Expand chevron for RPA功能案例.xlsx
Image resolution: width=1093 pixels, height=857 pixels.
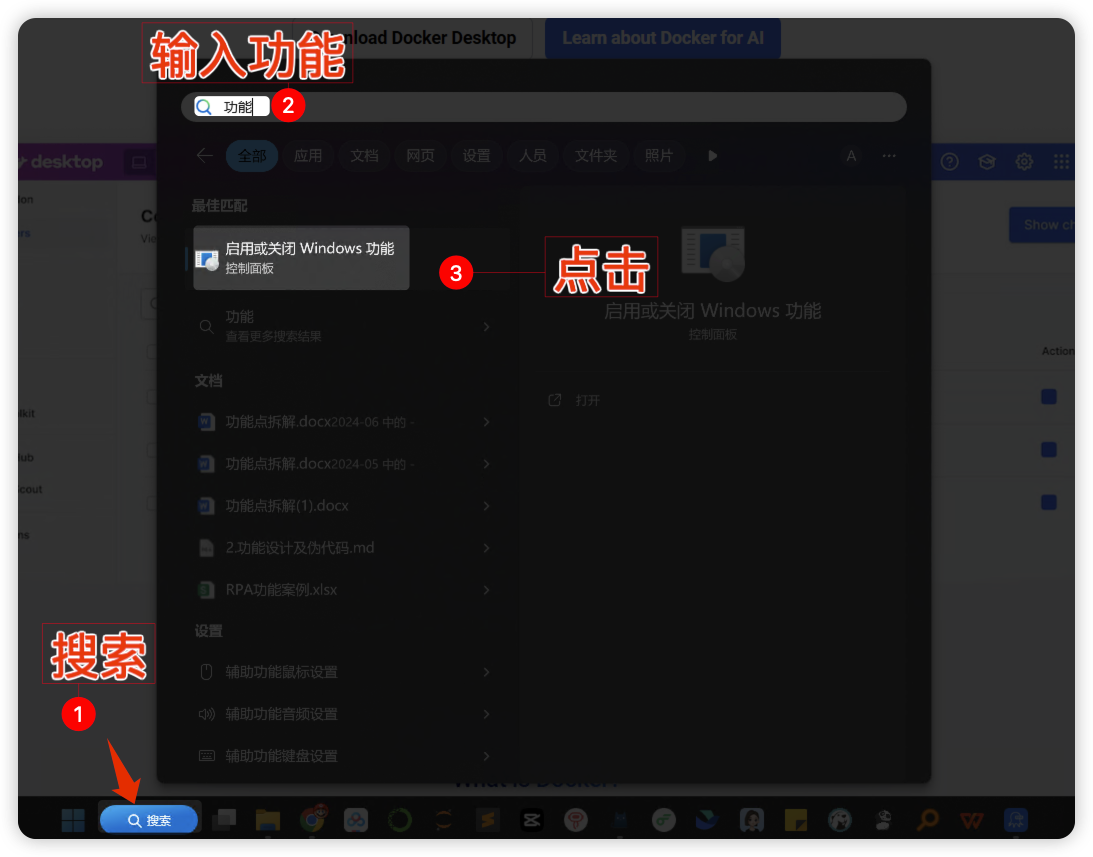(487, 590)
